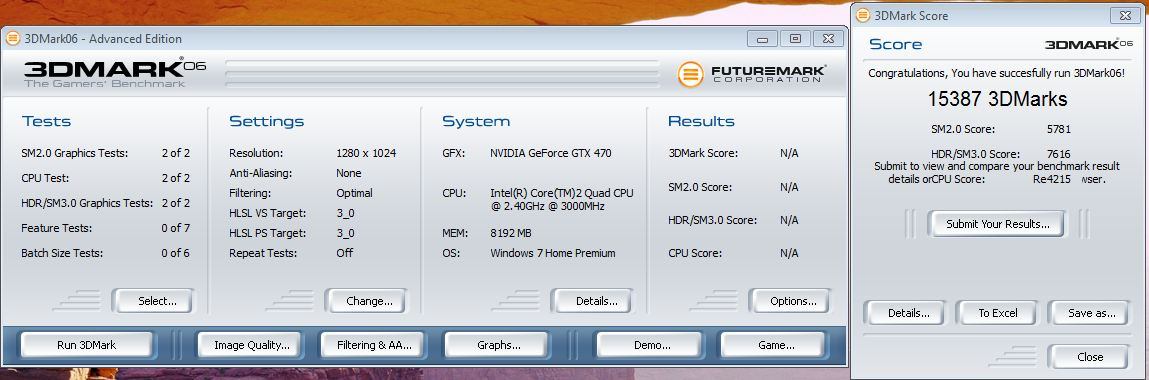The width and height of the screenshot is (1149, 380).
Task: Click the 3DMark Score N/A value
Action: [x=789, y=153]
